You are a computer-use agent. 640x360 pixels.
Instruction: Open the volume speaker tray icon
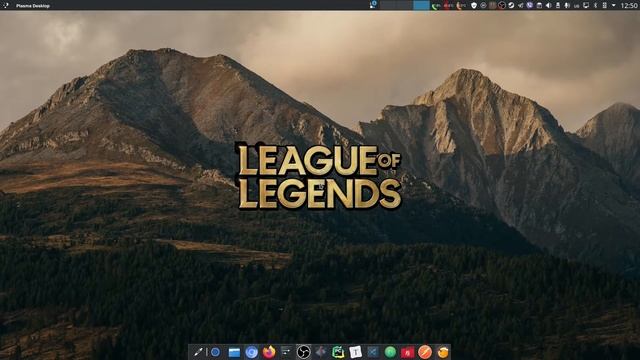(548, 5)
